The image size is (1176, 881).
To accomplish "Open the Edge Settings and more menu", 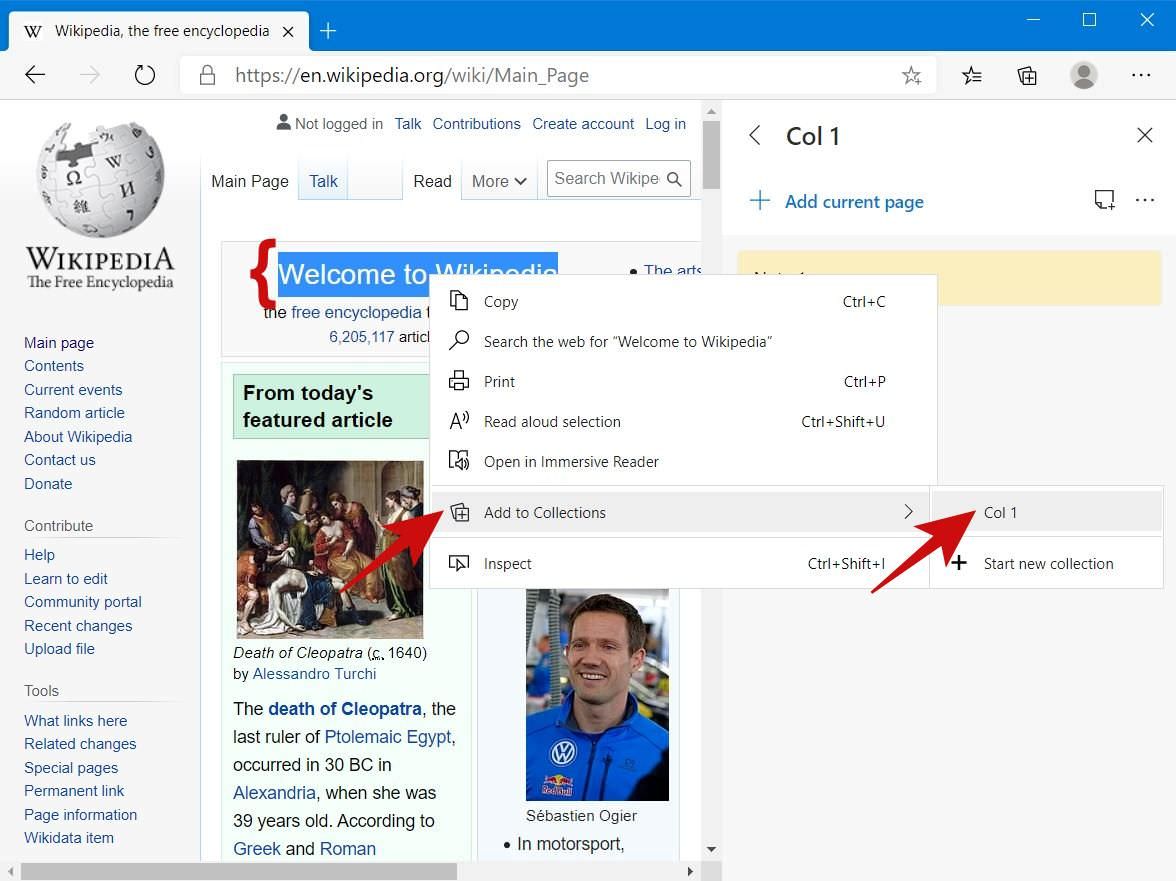I will click(x=1141, y=75).
